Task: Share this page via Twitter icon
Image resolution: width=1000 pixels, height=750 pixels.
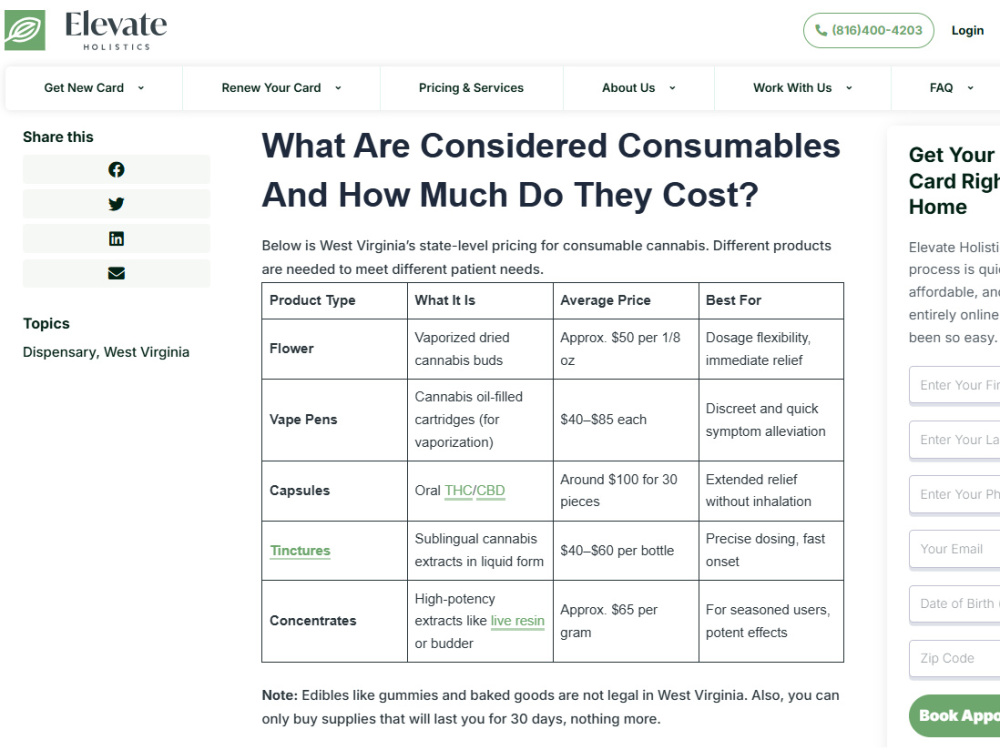Action: (x=116, y=204)
